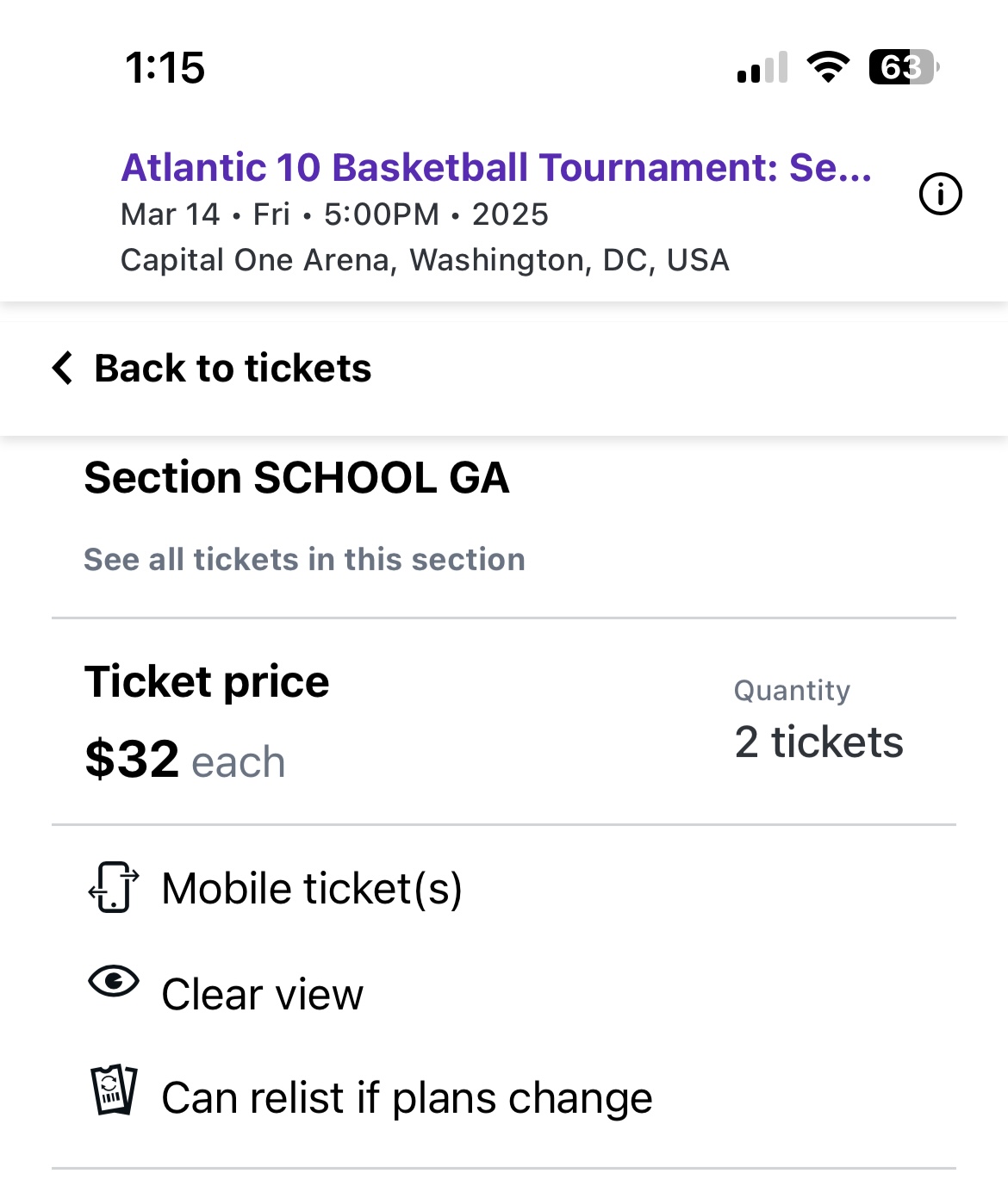Tap the relist ticket icon
Screen dimensions: 1008x1180
(114, 1090)
